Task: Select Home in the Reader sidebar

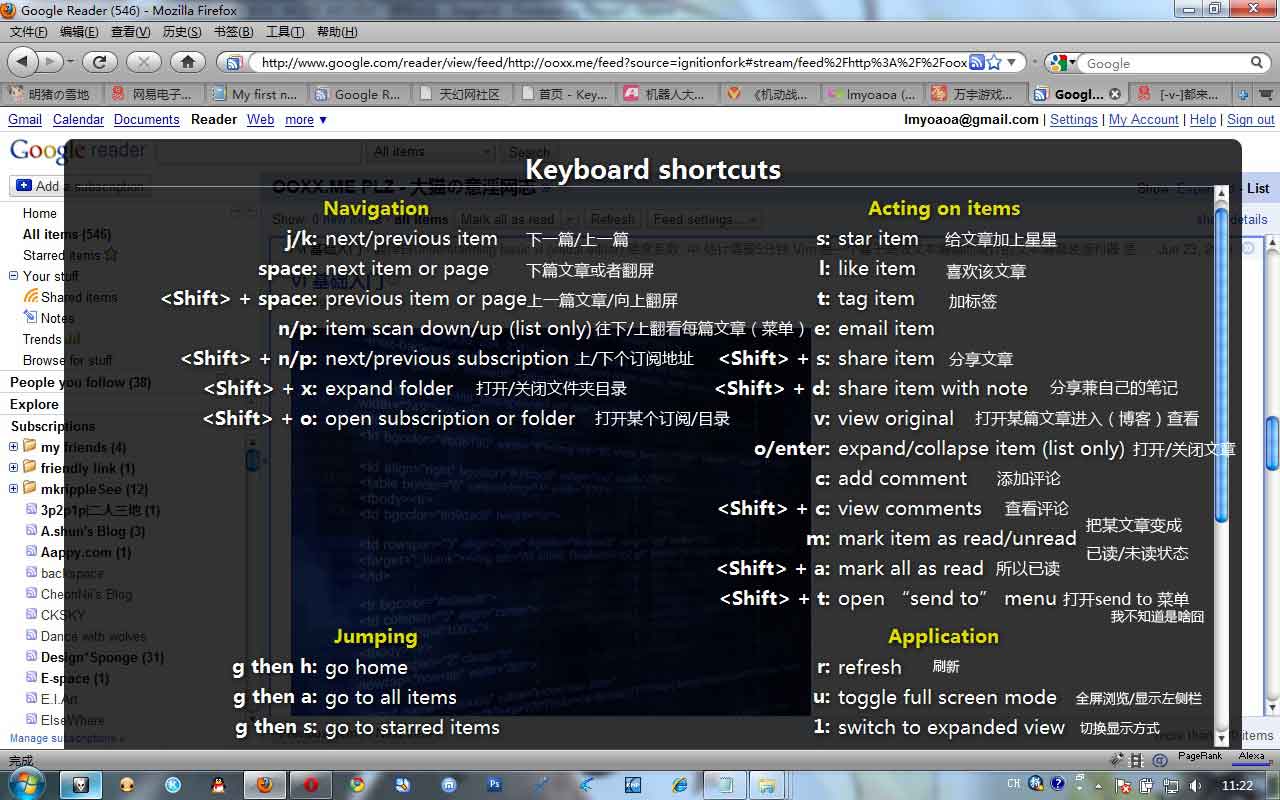Action: [40, 213]
